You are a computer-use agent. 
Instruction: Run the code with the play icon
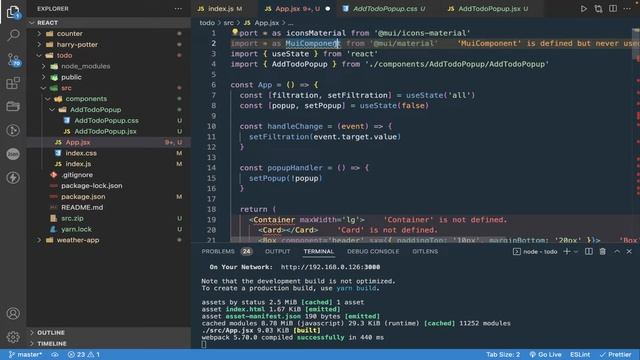click(584, 9)
